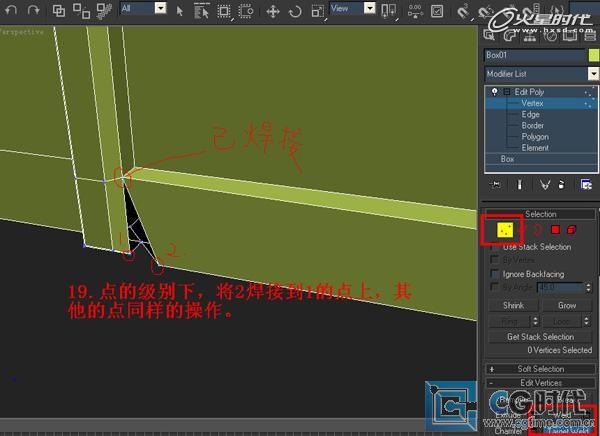Screen dimensions: 600x436
Task: Activate the Select Object arrow tool
Action: [x=179, y=11]
